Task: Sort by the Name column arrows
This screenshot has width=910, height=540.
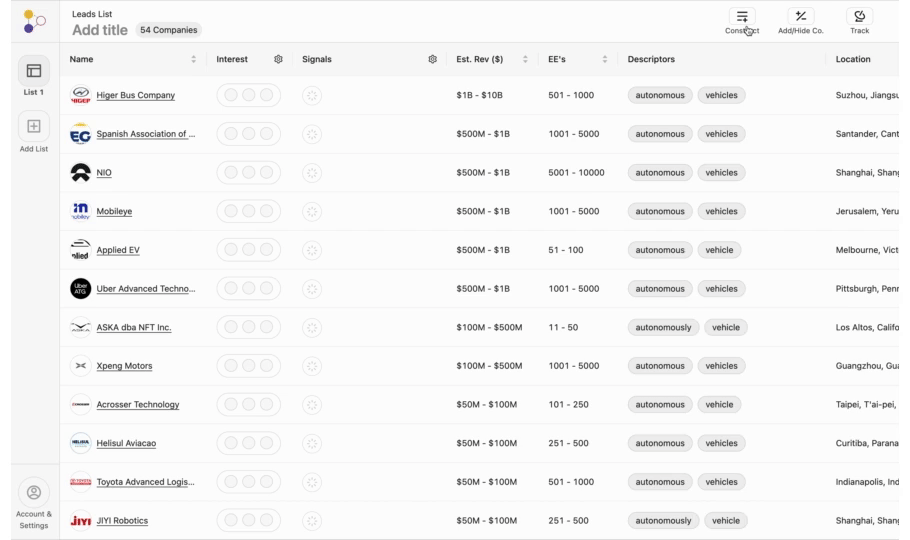Action: point(193,59)
